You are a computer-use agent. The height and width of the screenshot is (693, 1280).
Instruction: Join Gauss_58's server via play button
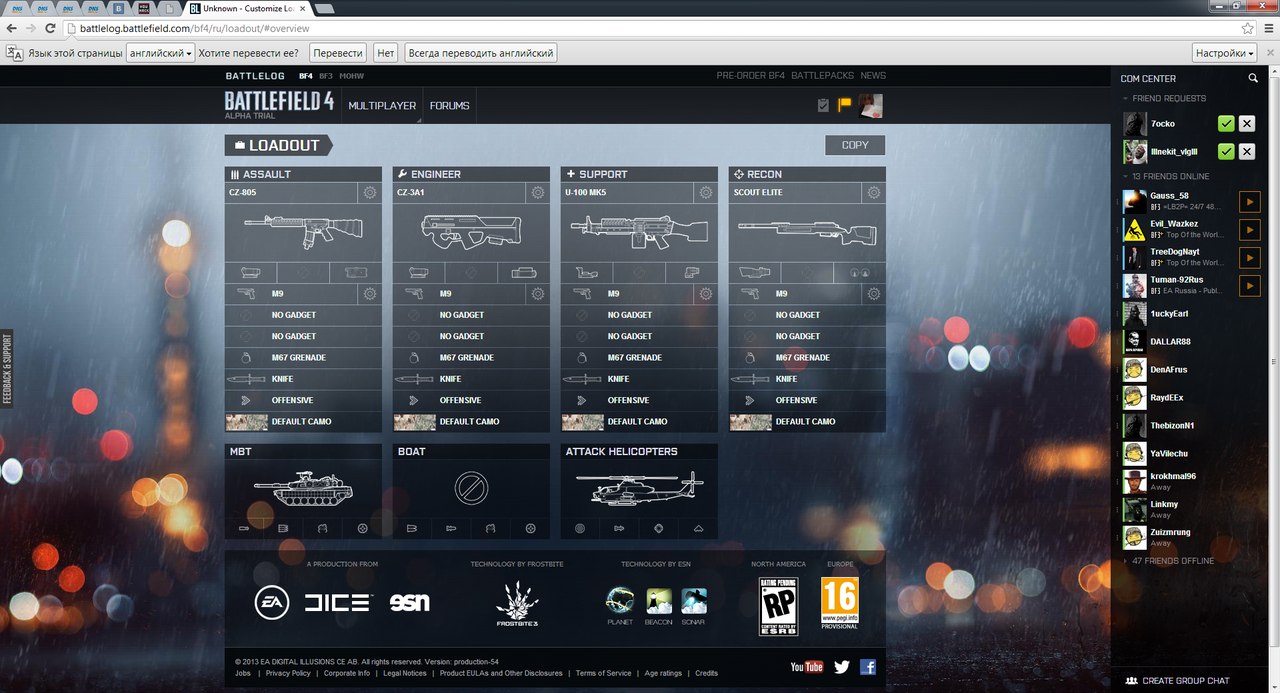[x=1250, y=202]
